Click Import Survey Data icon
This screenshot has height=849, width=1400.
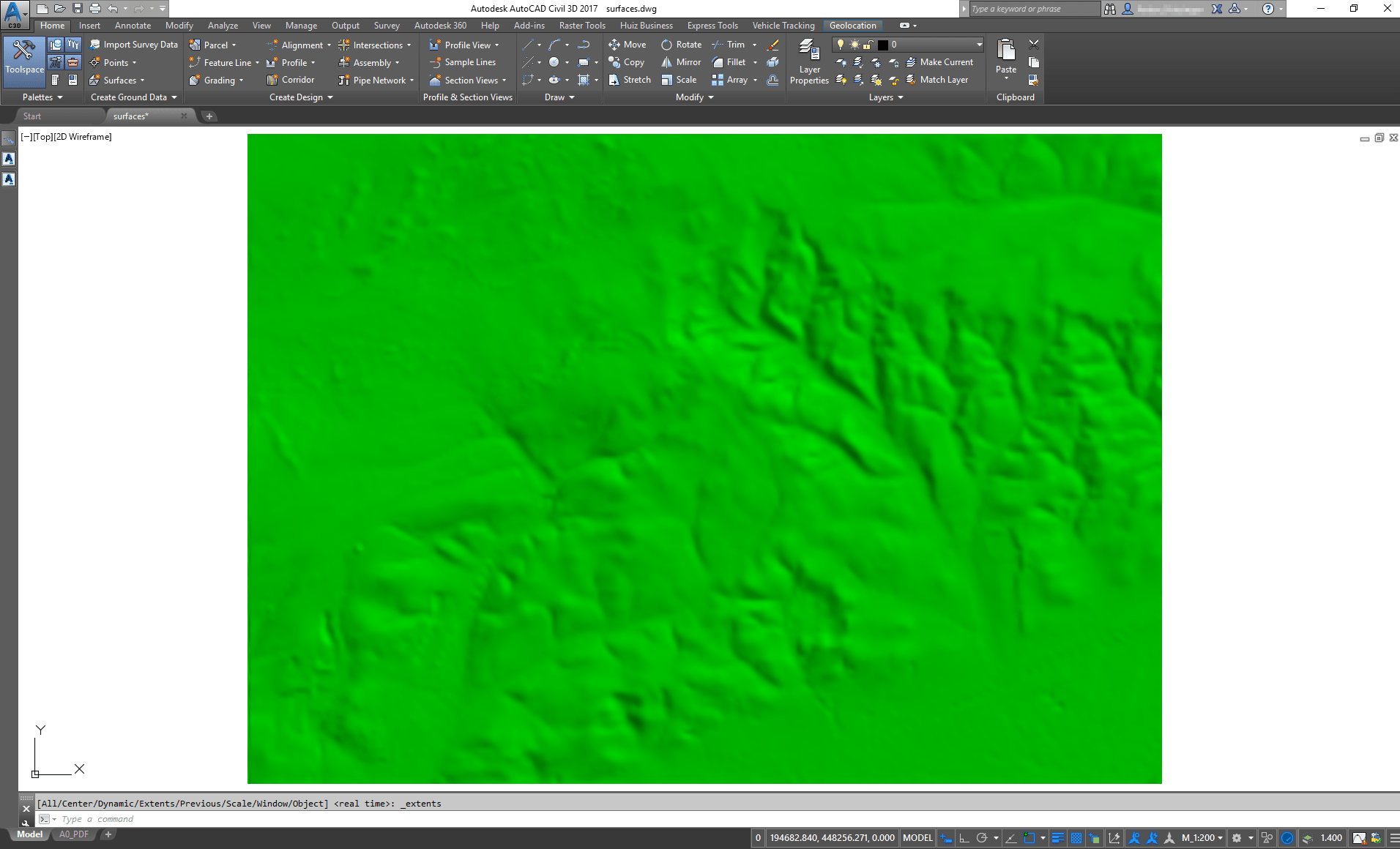(95, 45)
